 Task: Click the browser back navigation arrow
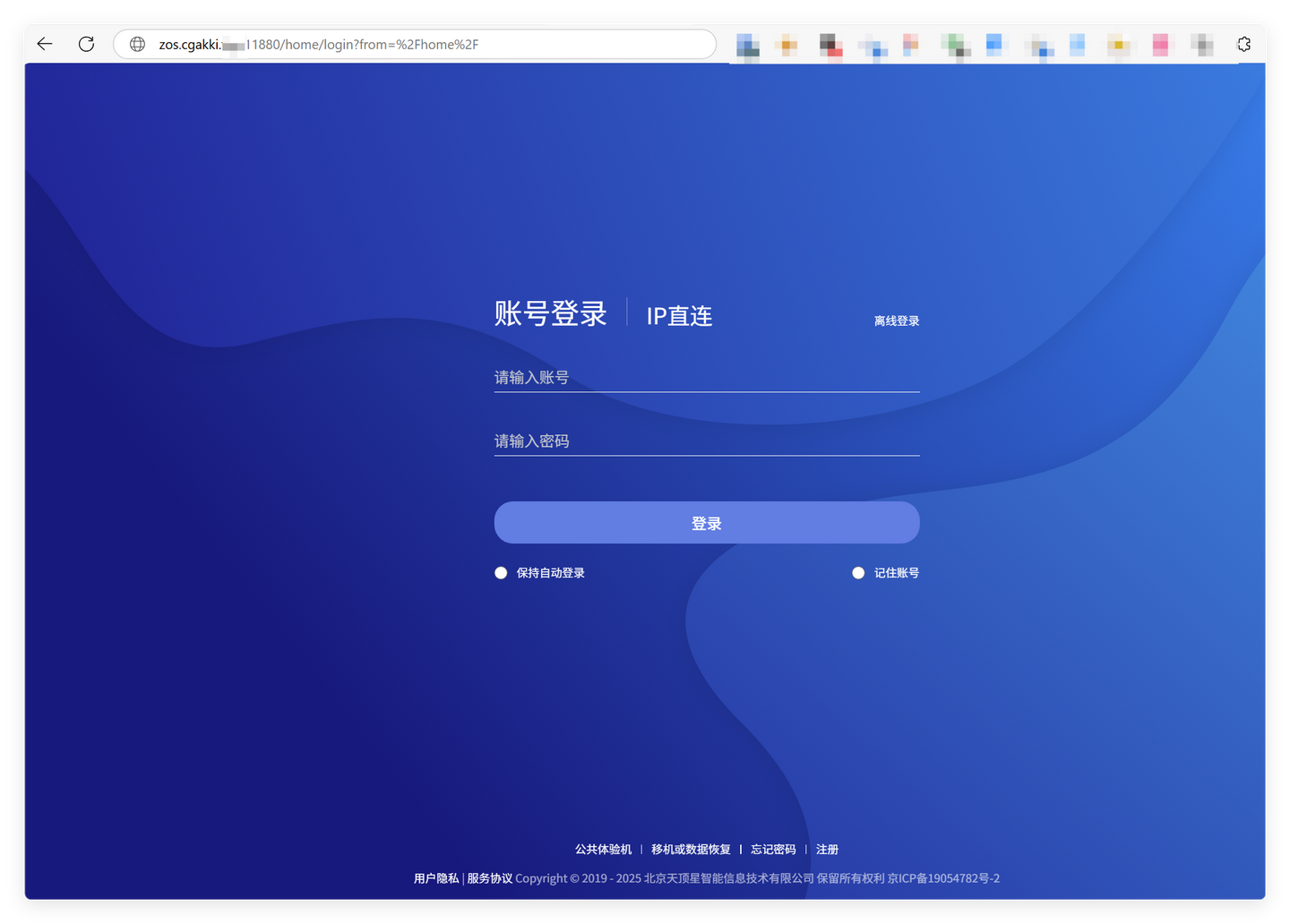click(x=44, y=43)
